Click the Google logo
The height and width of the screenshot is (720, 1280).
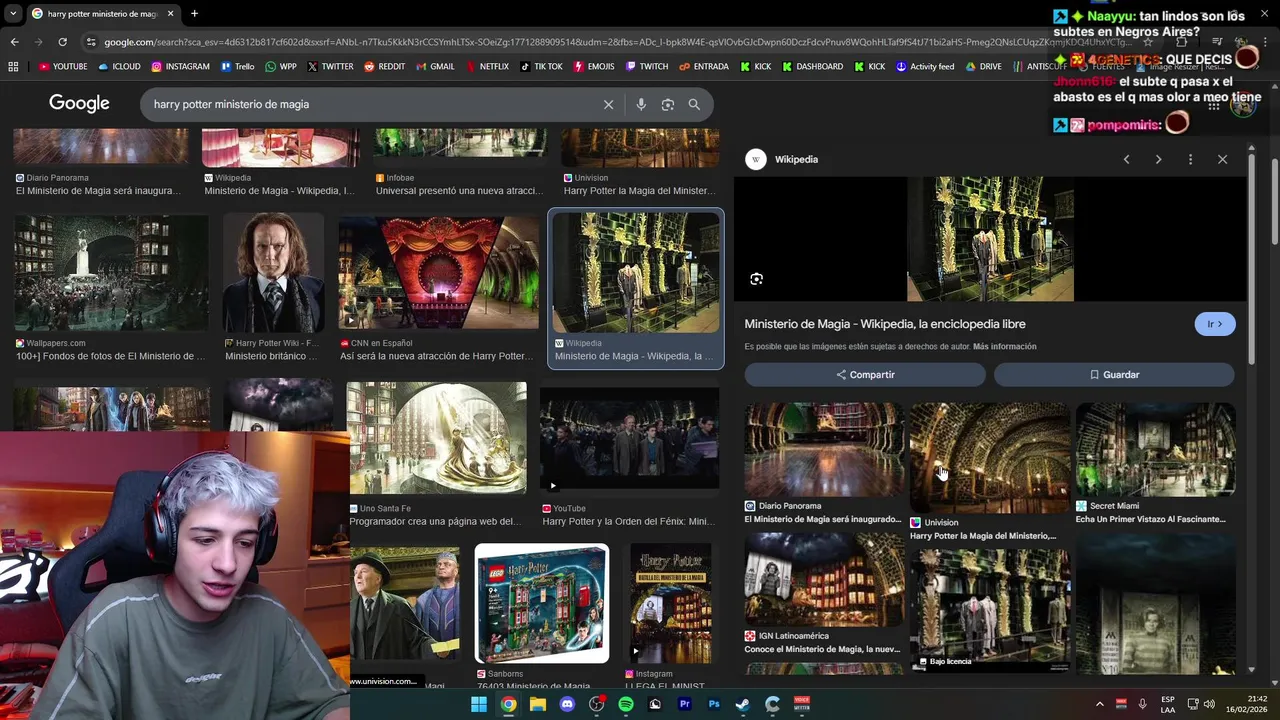79,104
